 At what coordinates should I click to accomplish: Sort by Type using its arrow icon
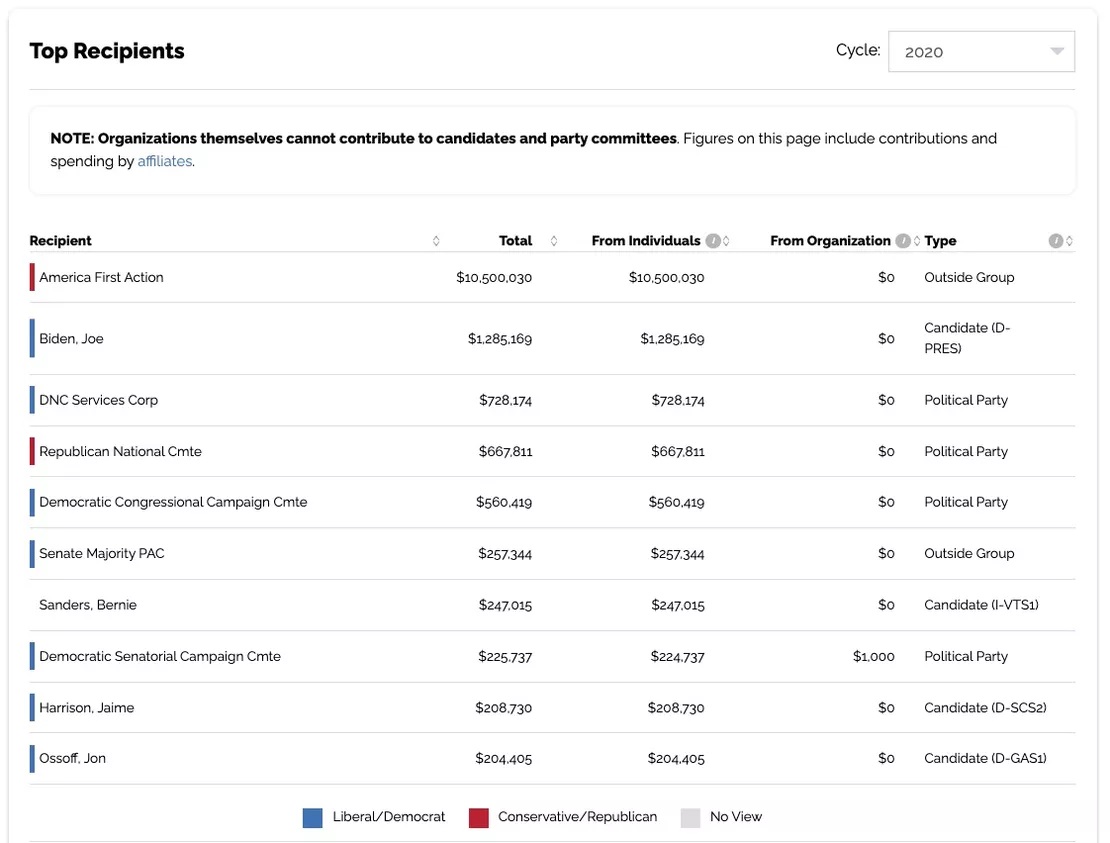pyautogui.click(x=1069, y=241)
